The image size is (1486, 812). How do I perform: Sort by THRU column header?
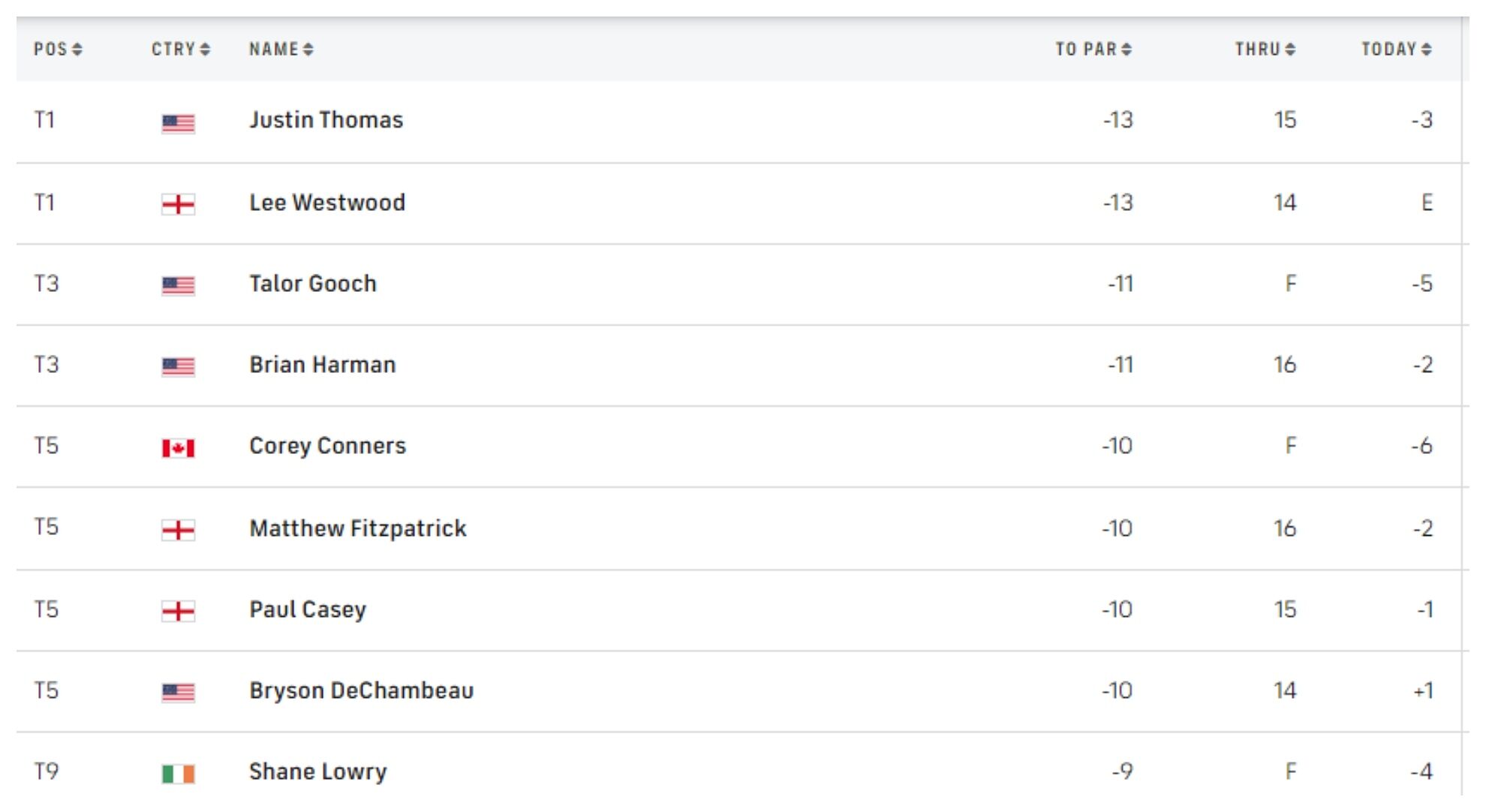(x=1265, y=50)
